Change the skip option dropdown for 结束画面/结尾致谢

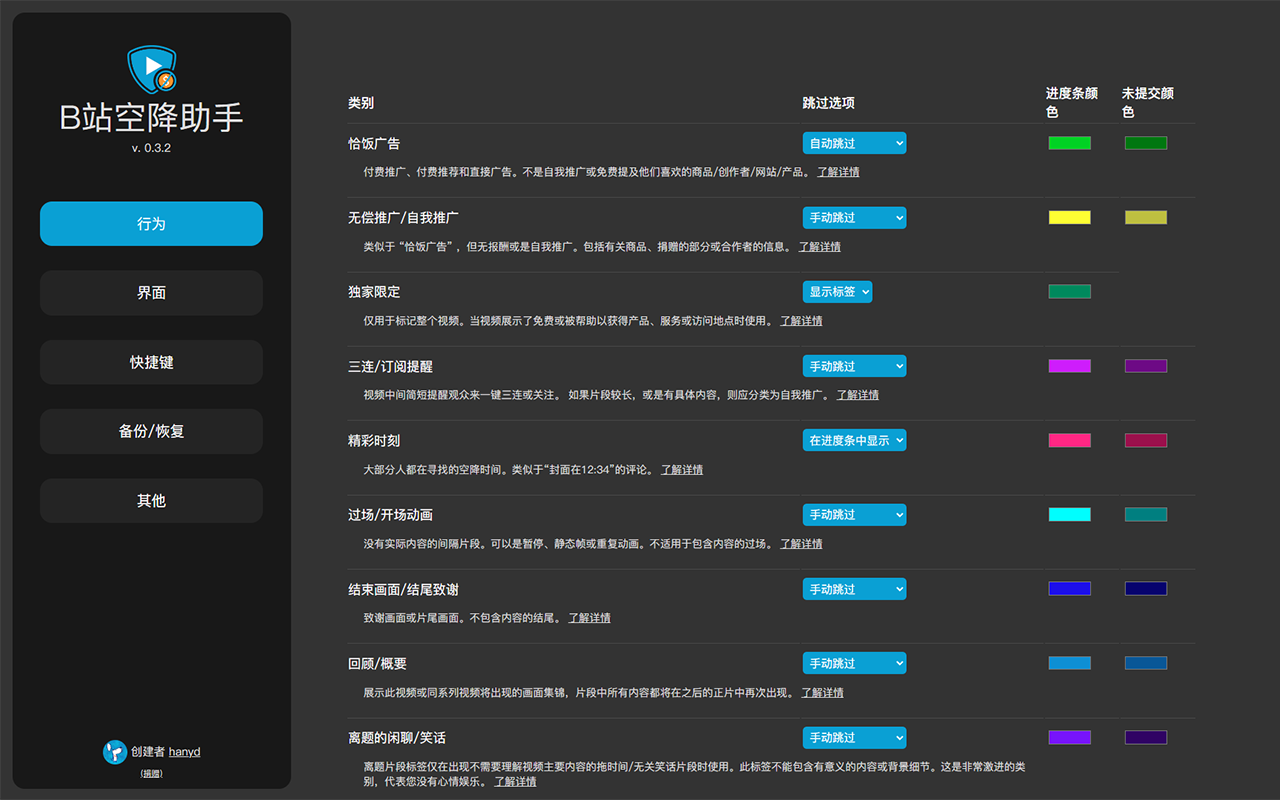(x=854, y=588)
